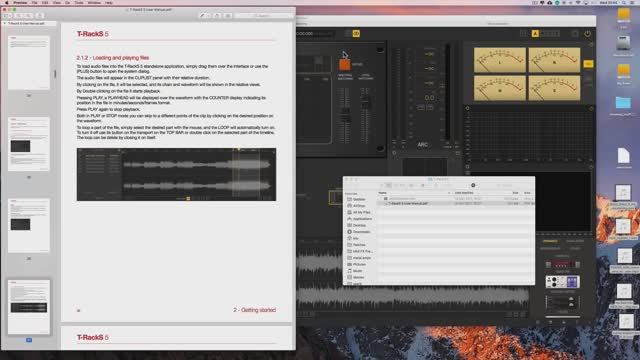The height and width of the screenshot is (360, 640).
Task: Select the second page thumbnail in Preview sidebar
Action: 29,144
